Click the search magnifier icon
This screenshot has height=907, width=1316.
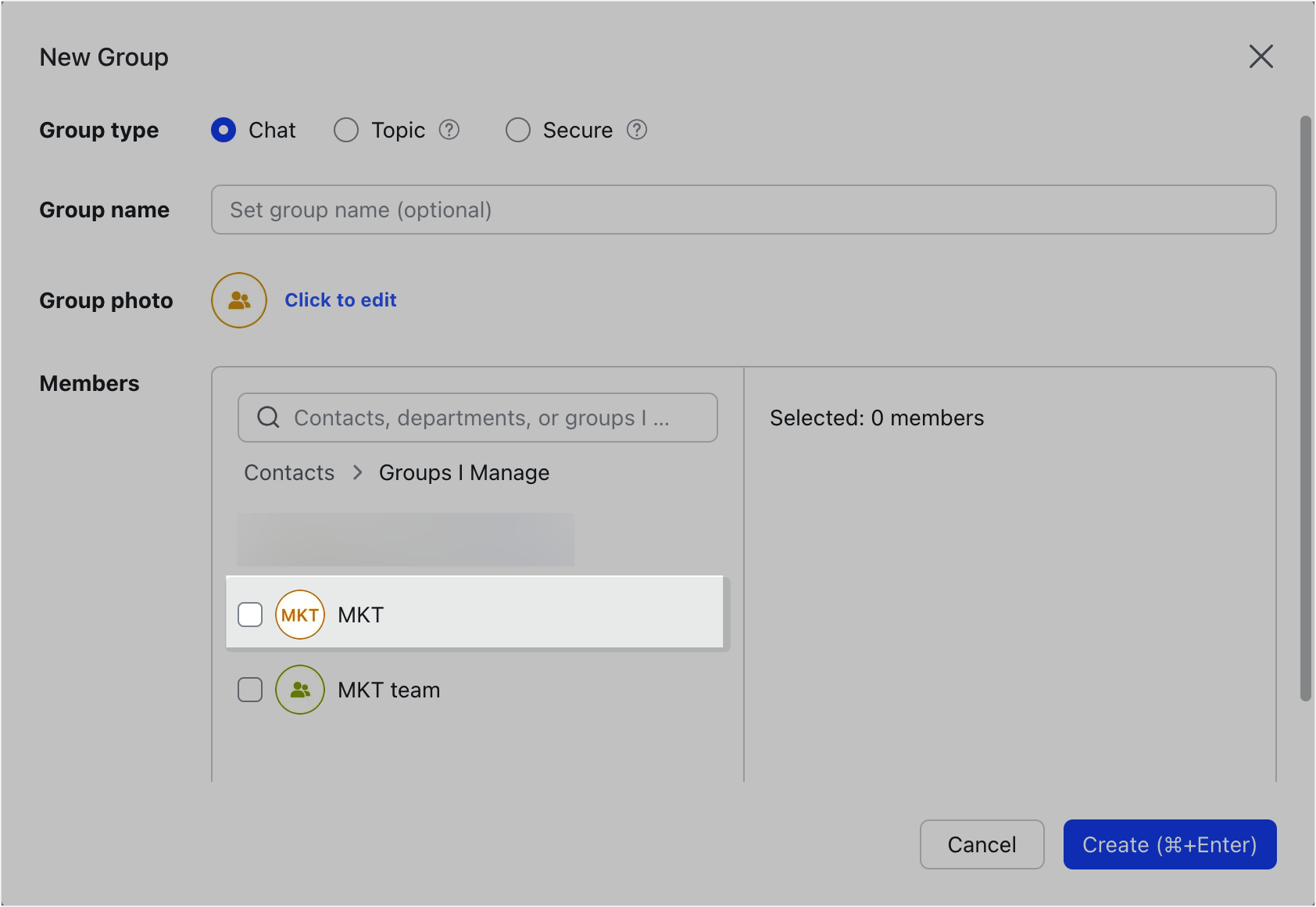click(268, 418)
